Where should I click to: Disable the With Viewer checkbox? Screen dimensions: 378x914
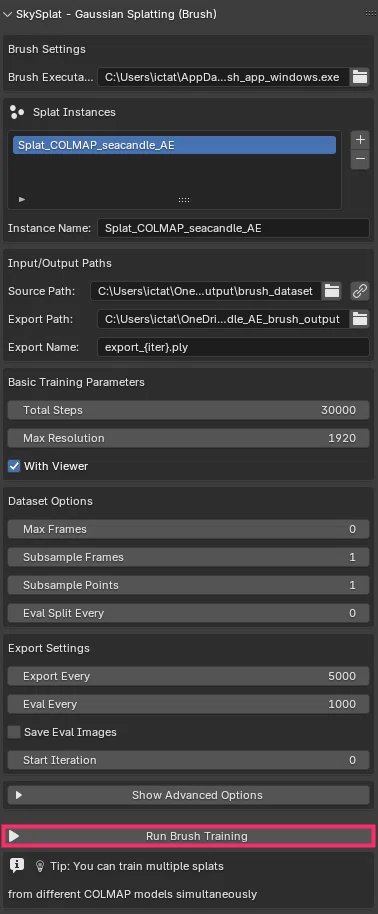click(x=14, y=466)
